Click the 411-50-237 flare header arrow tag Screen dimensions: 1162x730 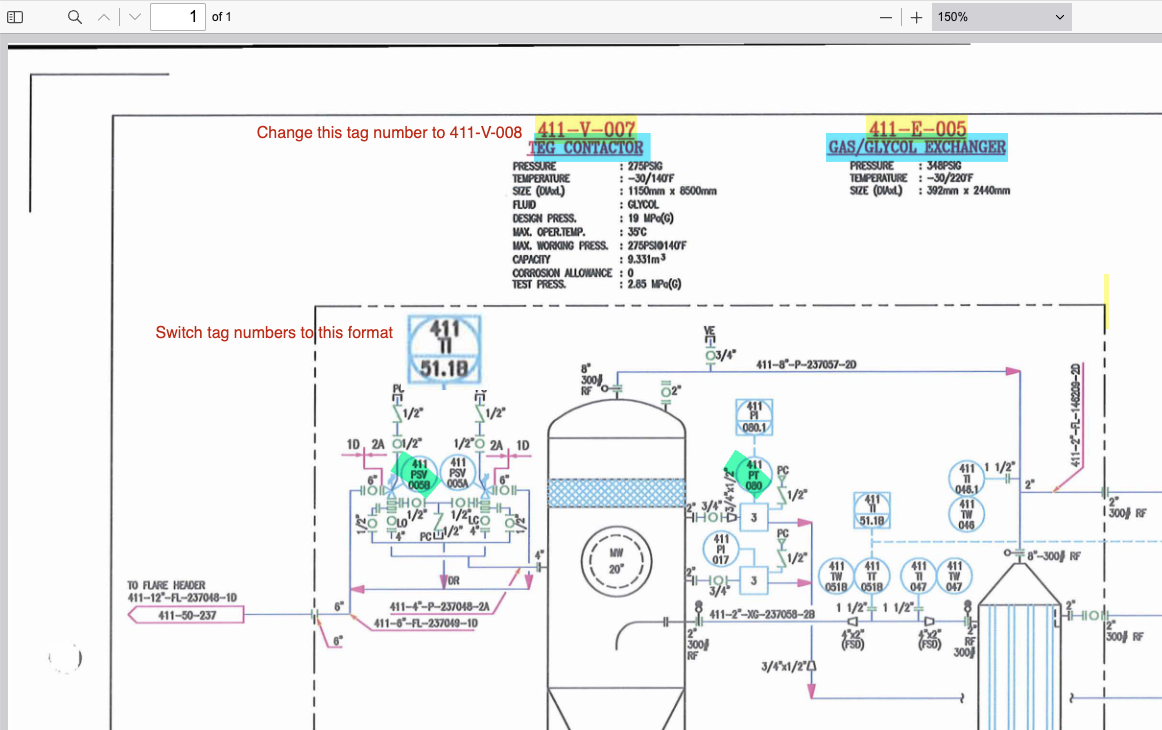coord(187,615)
